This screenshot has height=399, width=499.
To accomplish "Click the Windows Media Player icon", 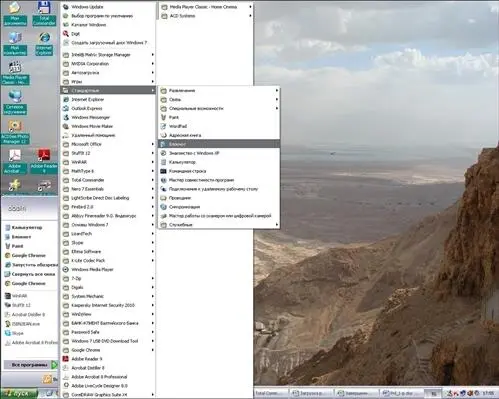I will (x=66, y=269).
